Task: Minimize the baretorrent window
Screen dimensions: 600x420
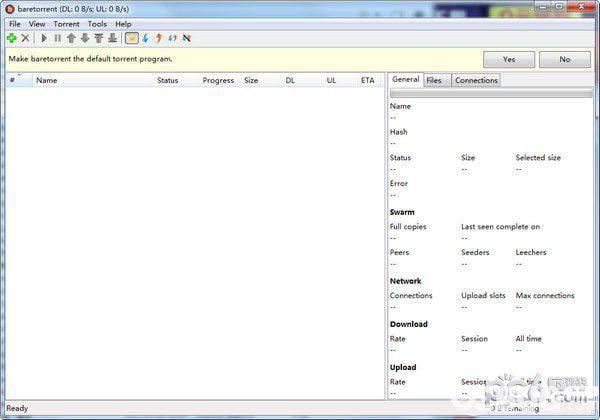Action: 543,7
